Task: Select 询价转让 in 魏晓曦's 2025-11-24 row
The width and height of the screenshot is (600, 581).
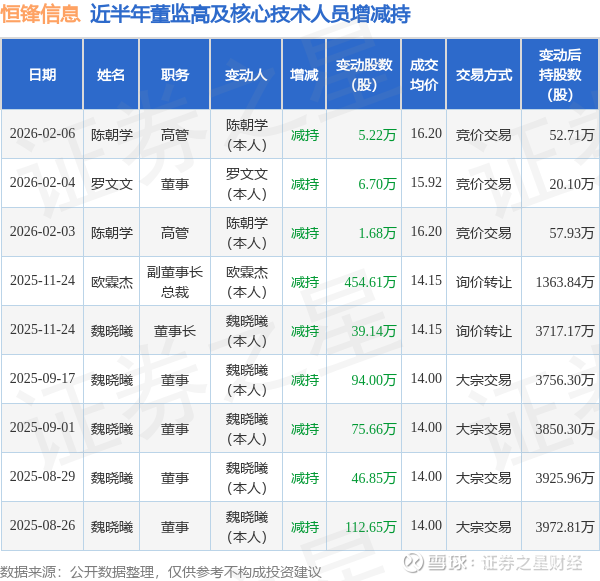Action: [484, 331]
